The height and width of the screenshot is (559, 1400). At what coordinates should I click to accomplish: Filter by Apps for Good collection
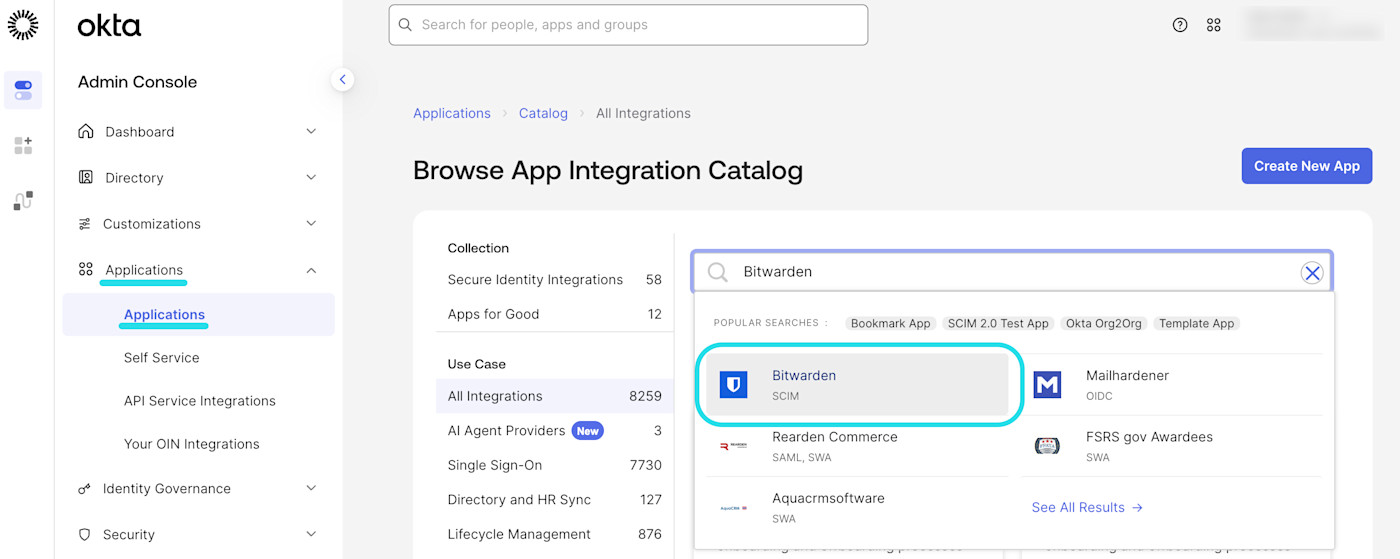pos(555,314)
